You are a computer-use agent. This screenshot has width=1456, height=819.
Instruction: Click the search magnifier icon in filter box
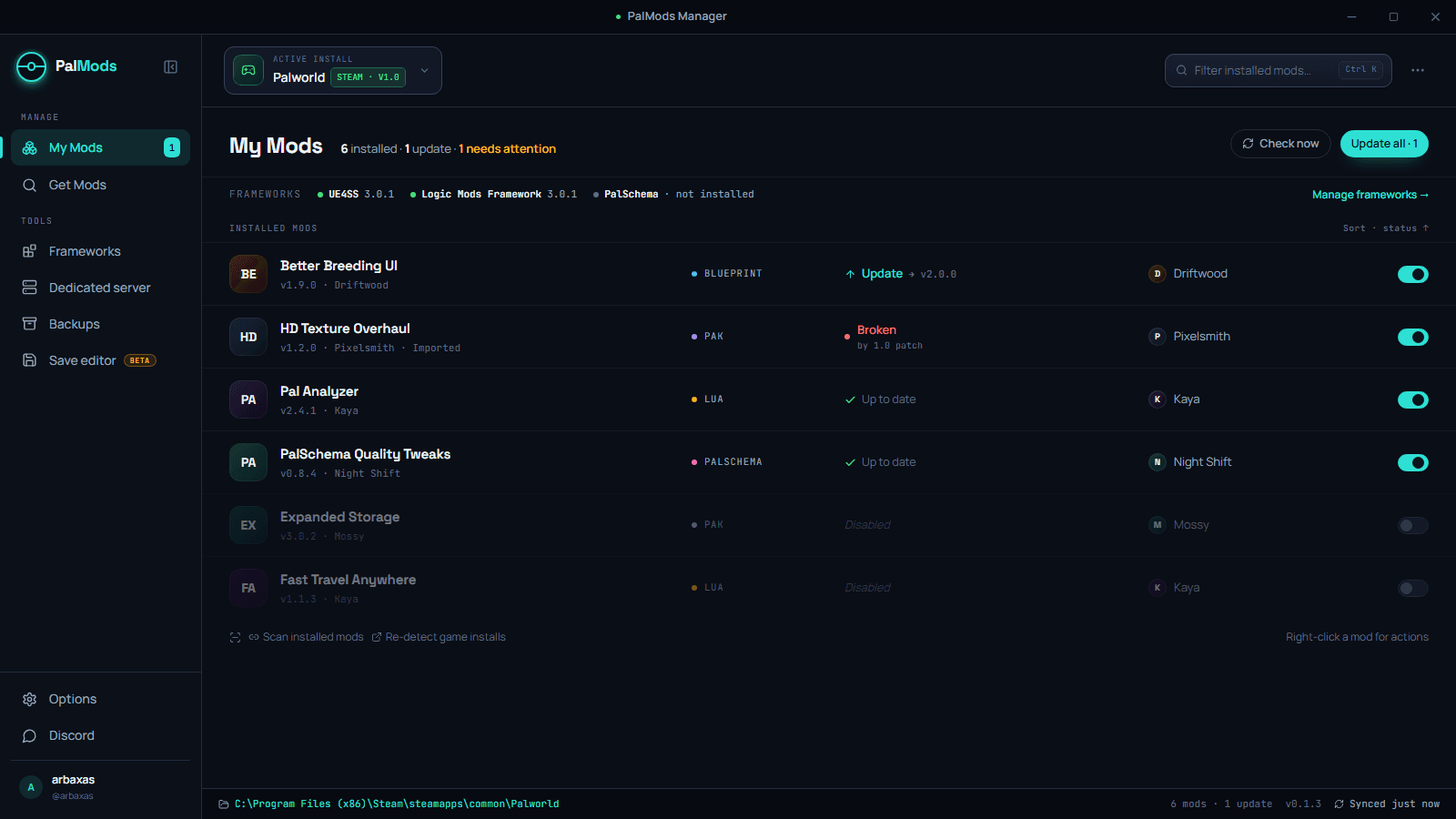pyautogui.click(x=1181, y=70)
